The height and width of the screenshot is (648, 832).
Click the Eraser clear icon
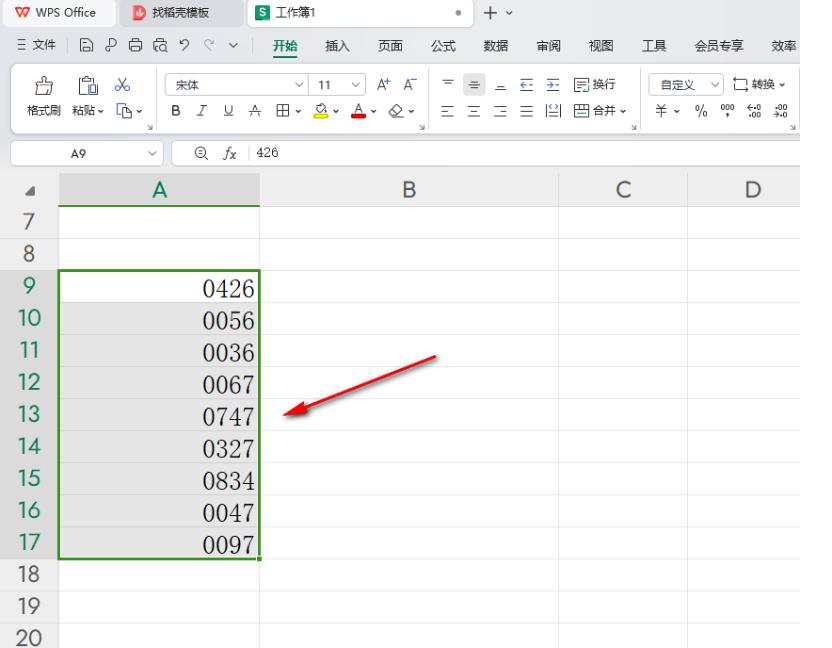(x=396, y=111)
